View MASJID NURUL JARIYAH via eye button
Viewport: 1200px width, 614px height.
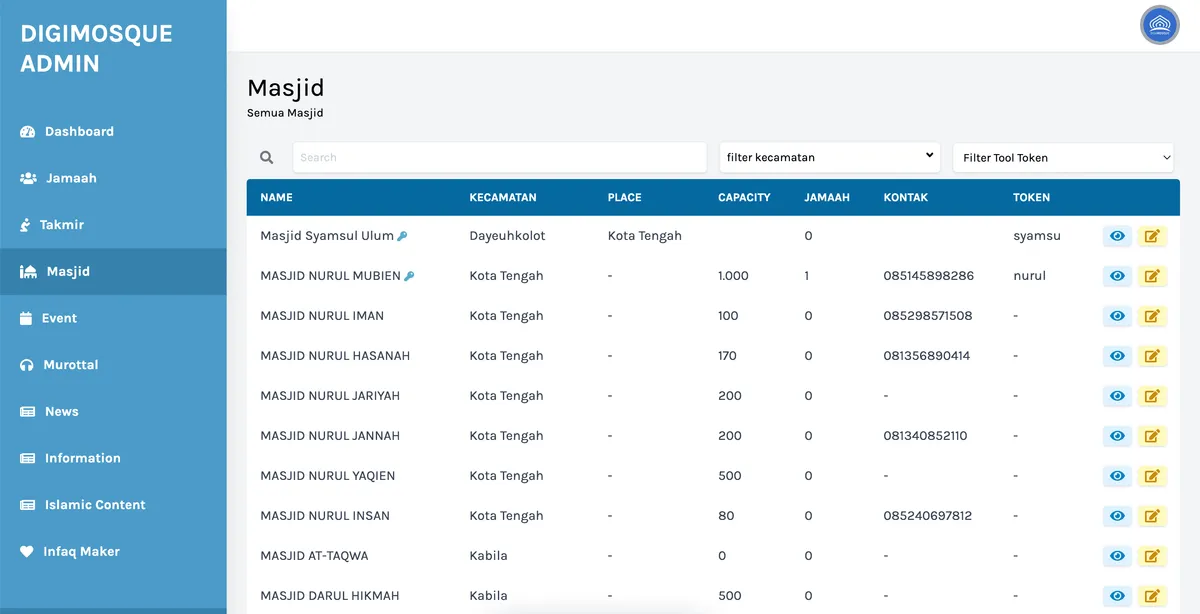click(x=1117, y=396)
